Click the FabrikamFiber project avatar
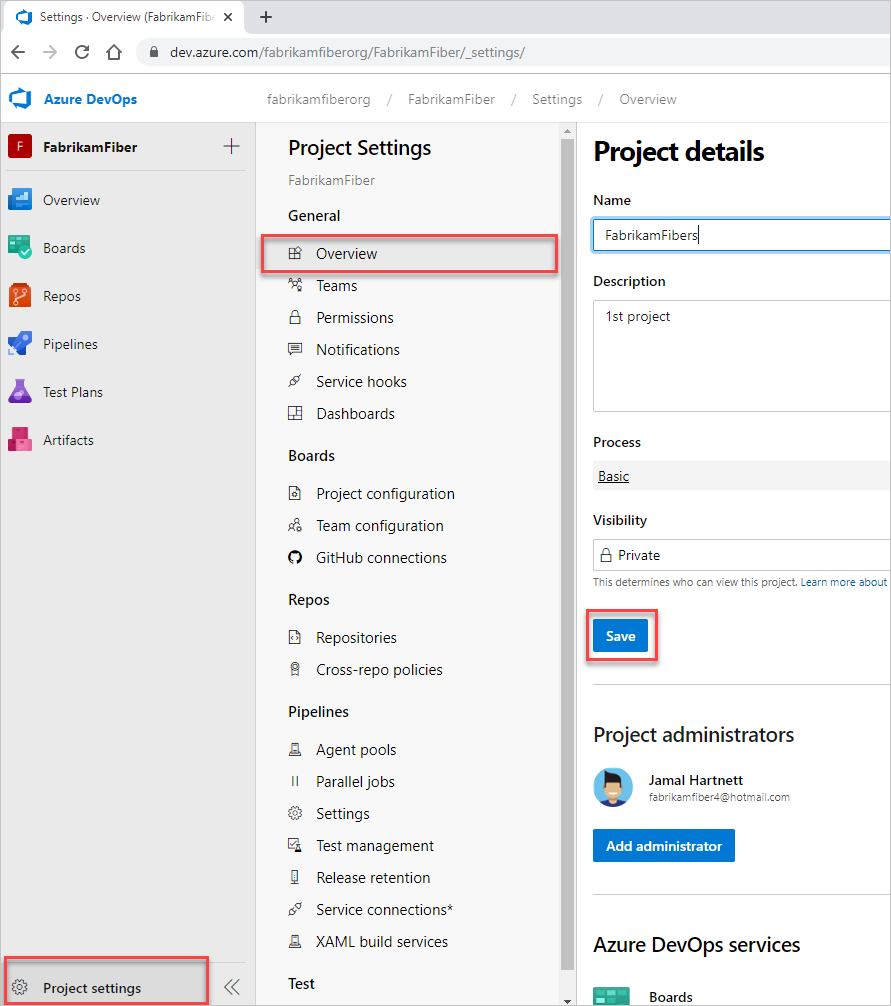Image resolution: width=891 pixels, height=1006 pixels. [22, 146]
